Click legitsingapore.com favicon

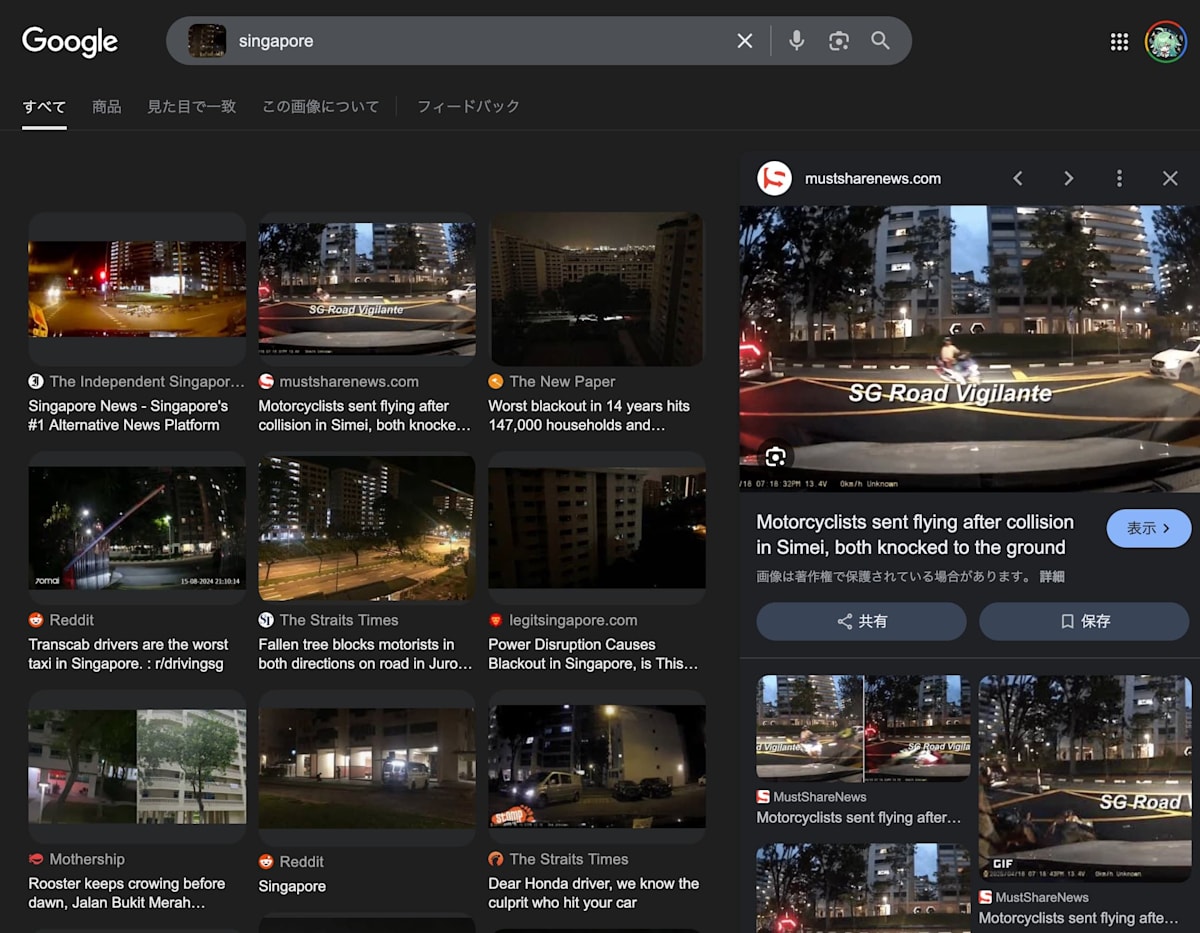click(496, 620)
